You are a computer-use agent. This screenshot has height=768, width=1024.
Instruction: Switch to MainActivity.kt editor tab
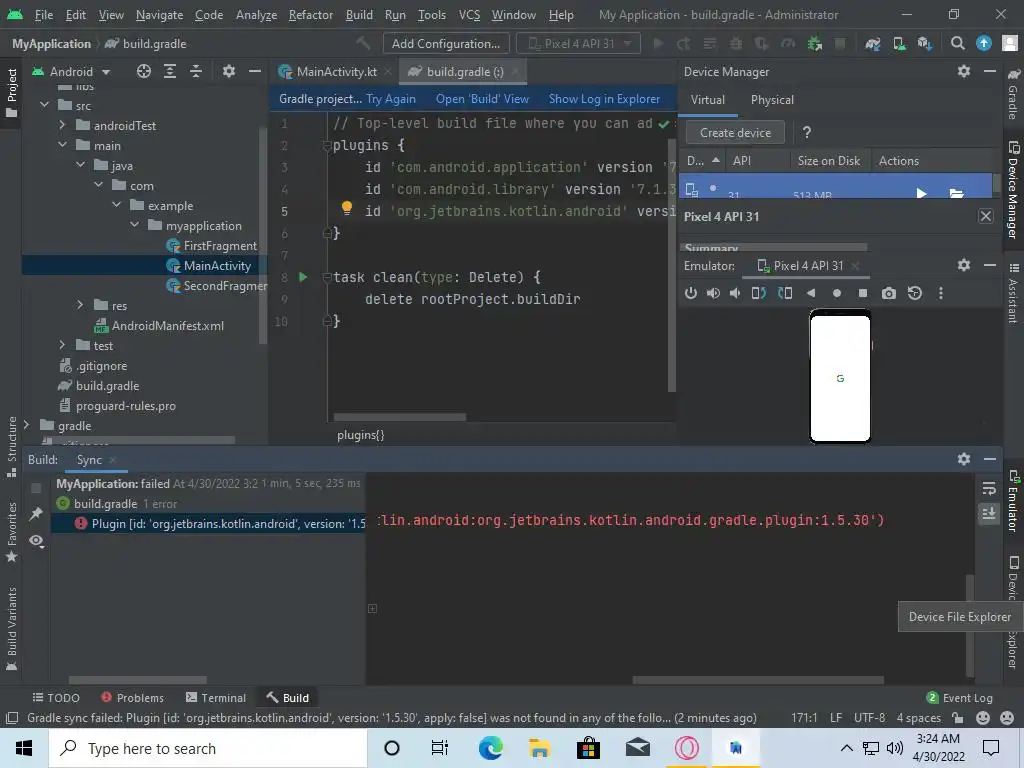(x=336, y=71)
